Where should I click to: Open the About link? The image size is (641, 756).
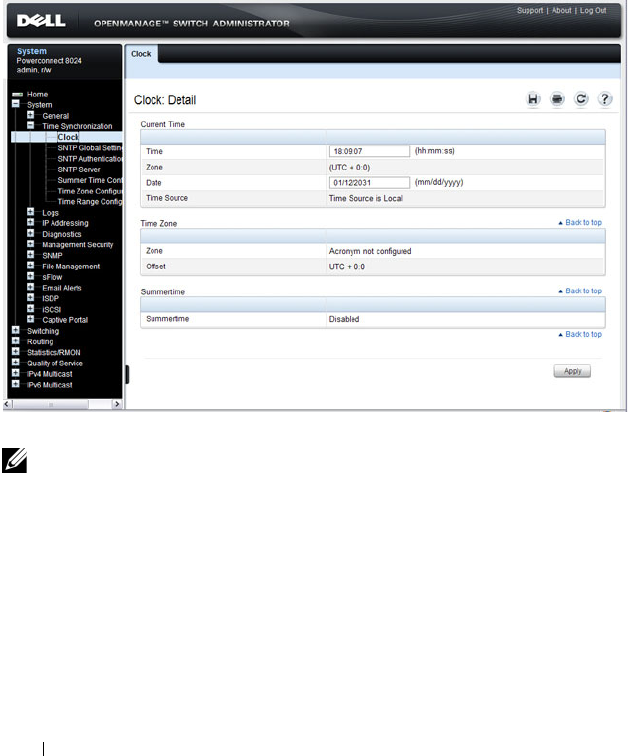tap(561, 11)
